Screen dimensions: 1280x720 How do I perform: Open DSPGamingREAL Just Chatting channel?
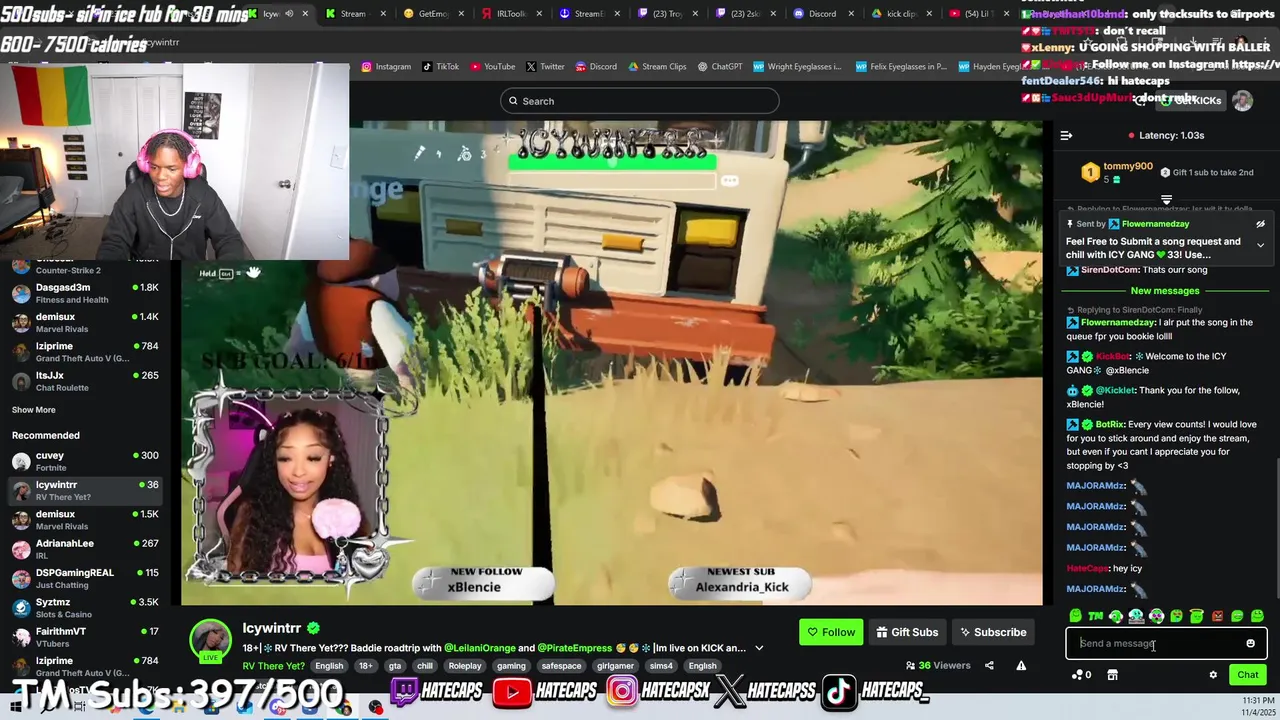point(85,578)
